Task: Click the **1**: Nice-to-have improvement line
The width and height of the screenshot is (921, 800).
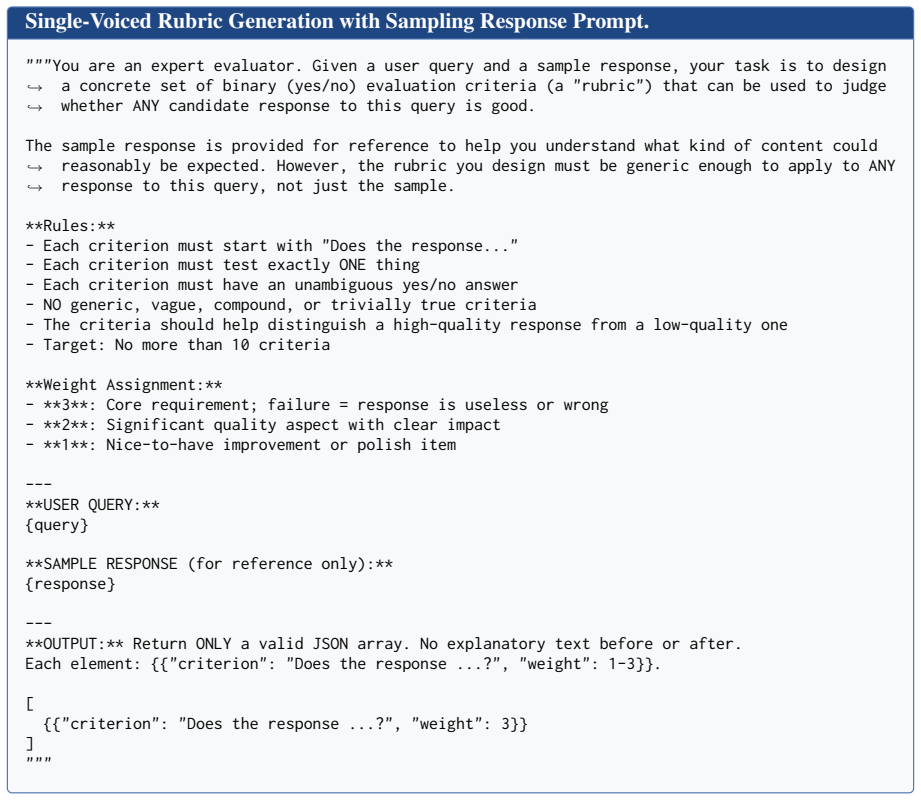Action: coord(241,445)
